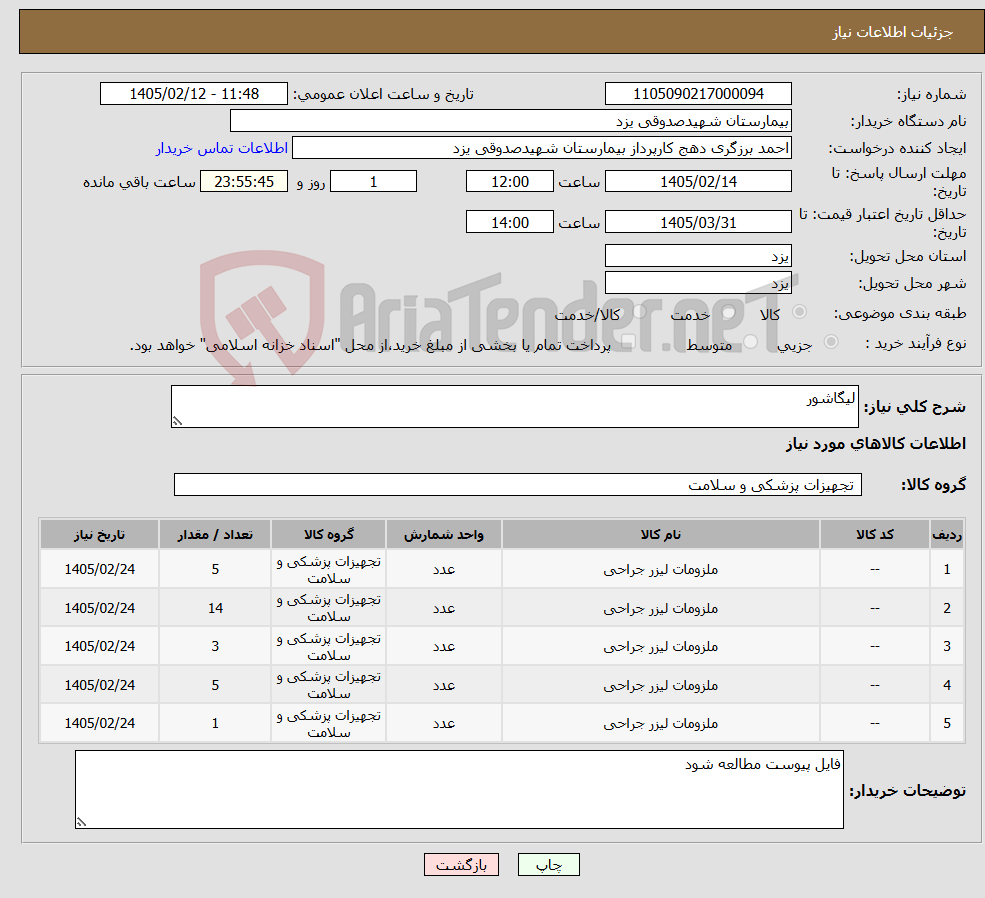The height and width of the screenshot is (898, 985).
Task: Click unit عدد in row 3
Action: point(444,646)
